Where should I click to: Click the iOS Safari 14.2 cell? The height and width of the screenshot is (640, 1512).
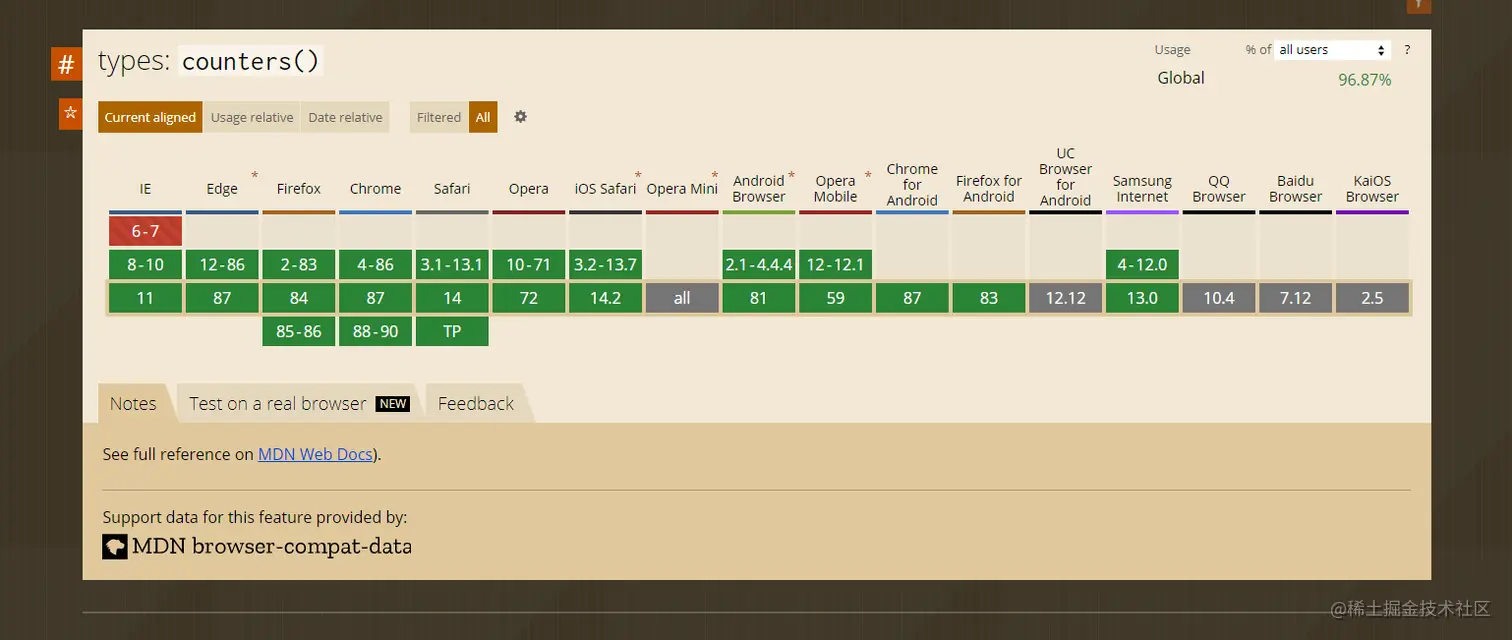click(x=605, y=298)
